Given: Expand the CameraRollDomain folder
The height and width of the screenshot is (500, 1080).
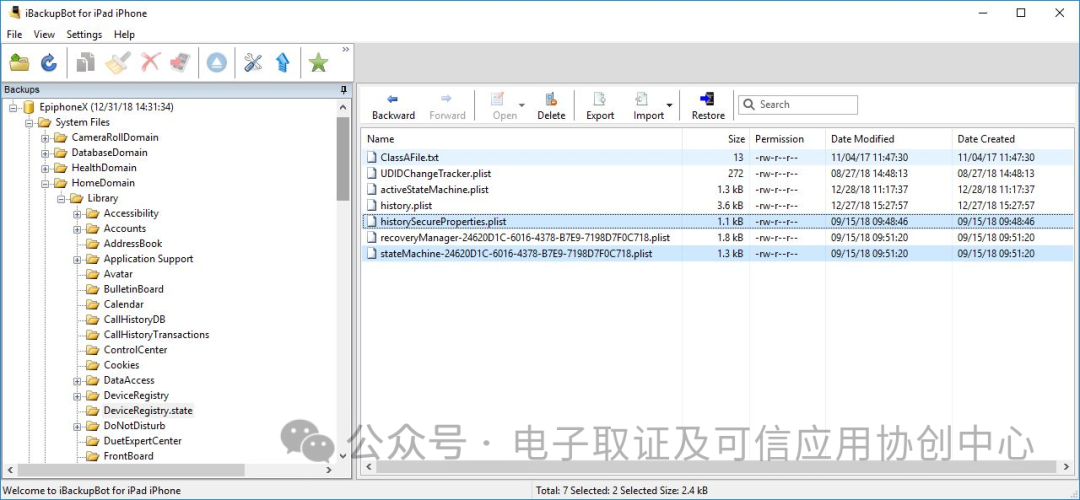Looking at the screenshot, I should click(x=45, y=138).
